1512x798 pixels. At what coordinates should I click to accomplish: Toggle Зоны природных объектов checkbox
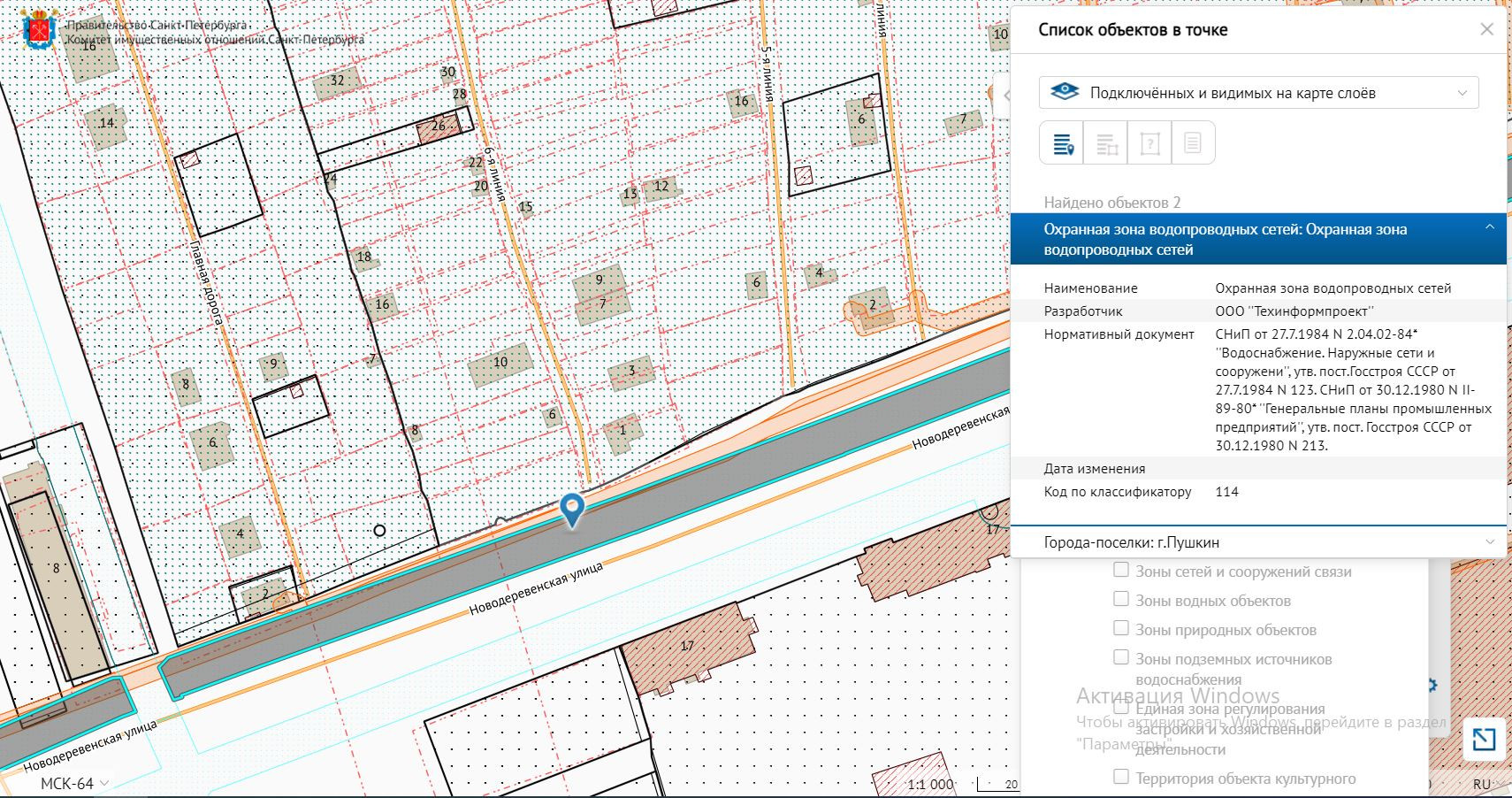point(1120,629)
